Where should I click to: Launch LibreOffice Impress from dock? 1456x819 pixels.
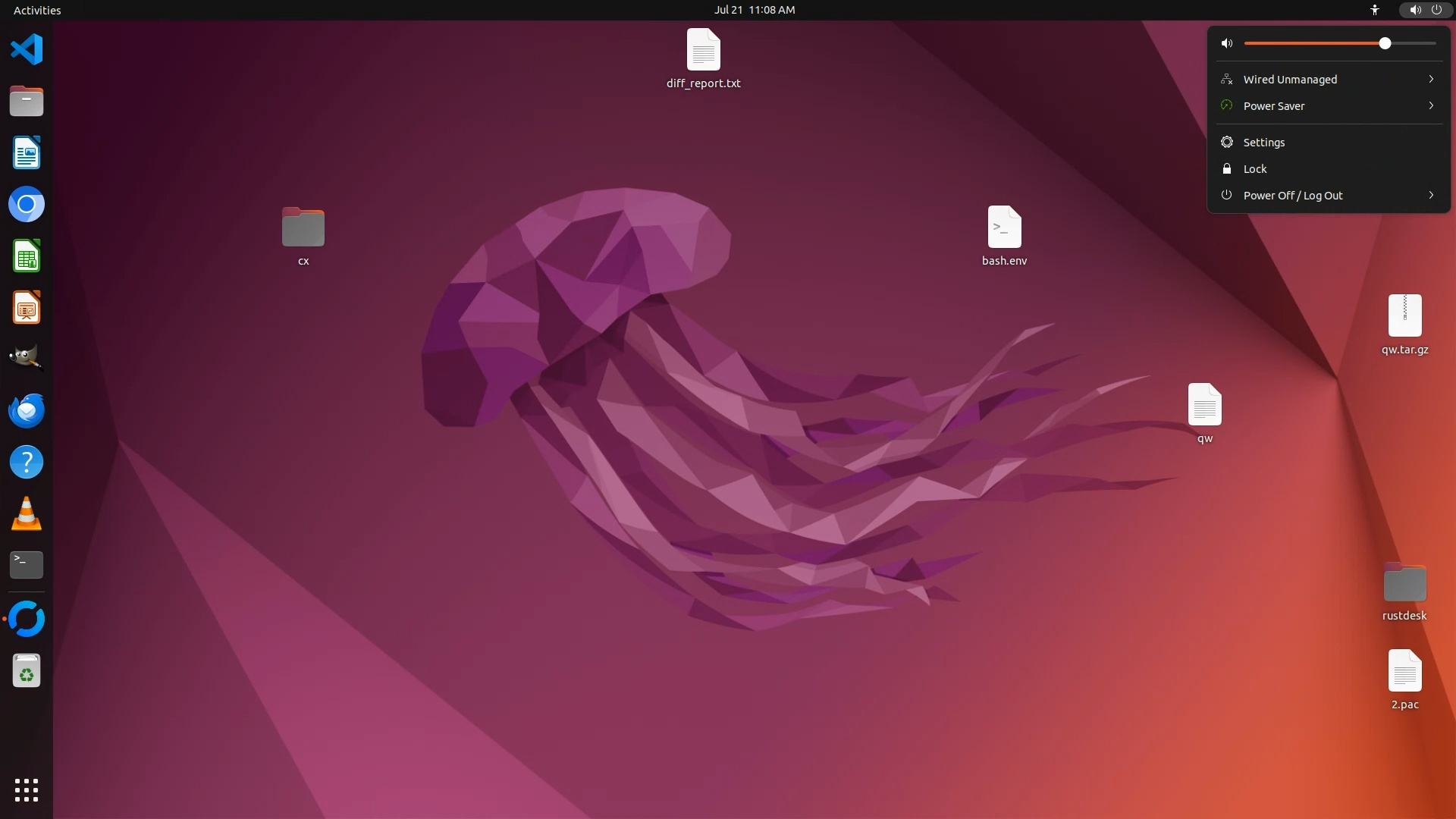(27, 308)
